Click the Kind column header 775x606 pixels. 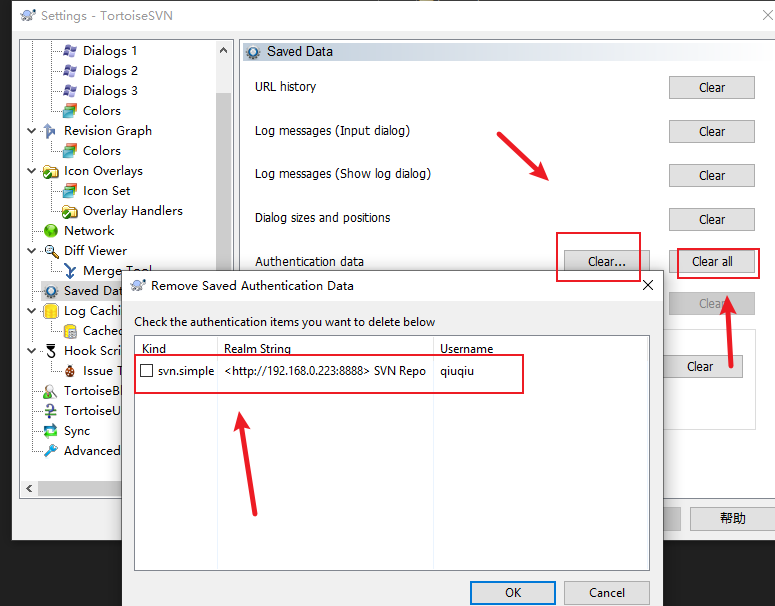coord(176,347)
